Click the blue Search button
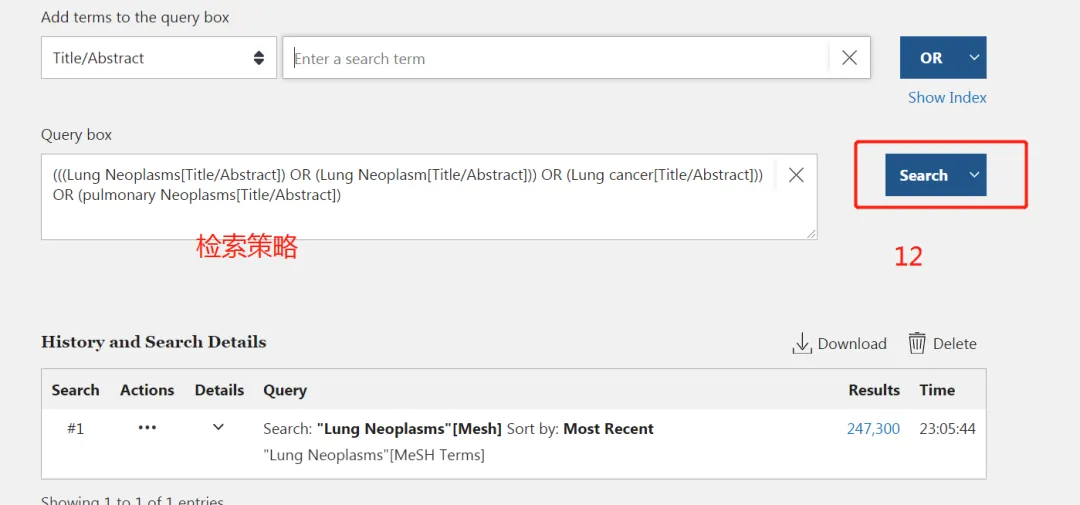This screenshot has height=505, width=1080. coord(924,175)
